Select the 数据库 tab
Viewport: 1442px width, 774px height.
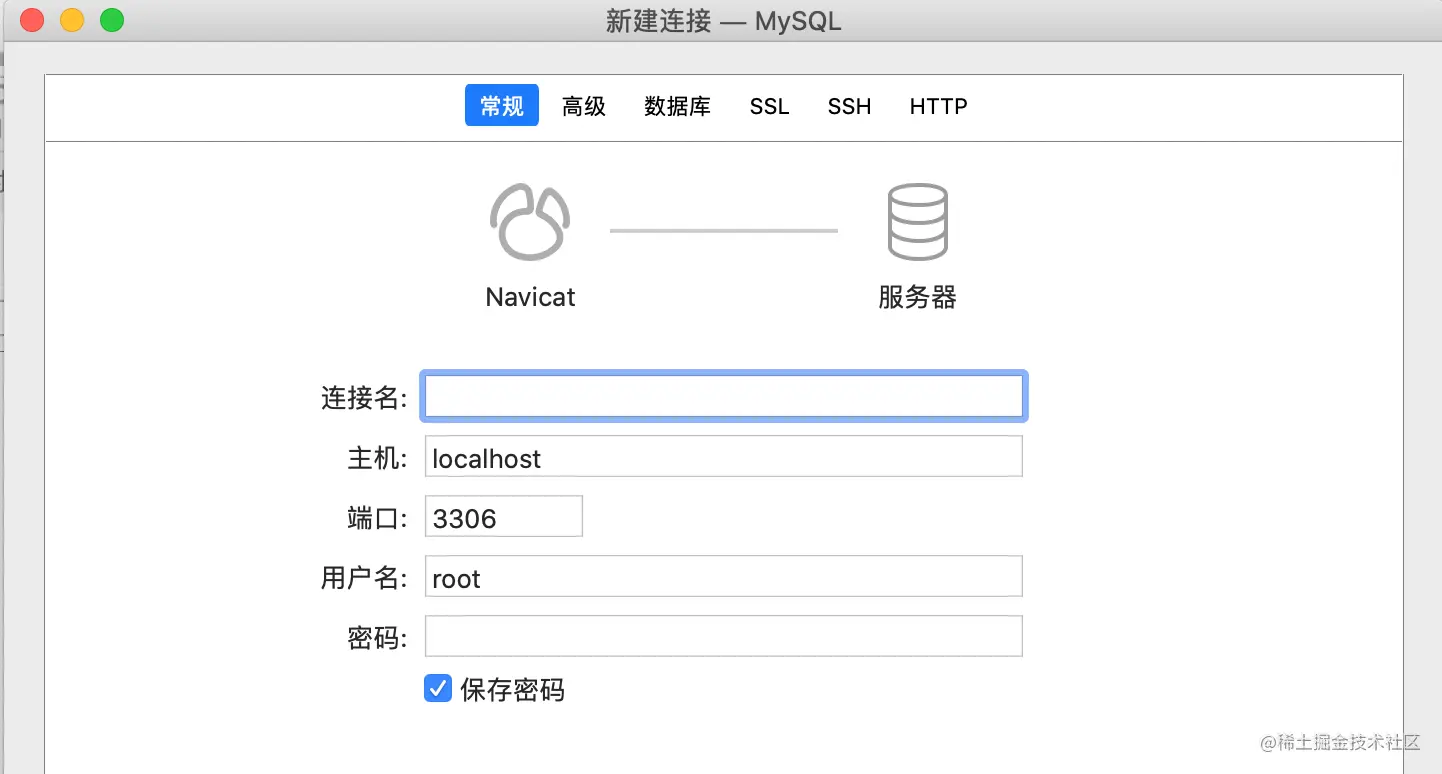[678, 106]
